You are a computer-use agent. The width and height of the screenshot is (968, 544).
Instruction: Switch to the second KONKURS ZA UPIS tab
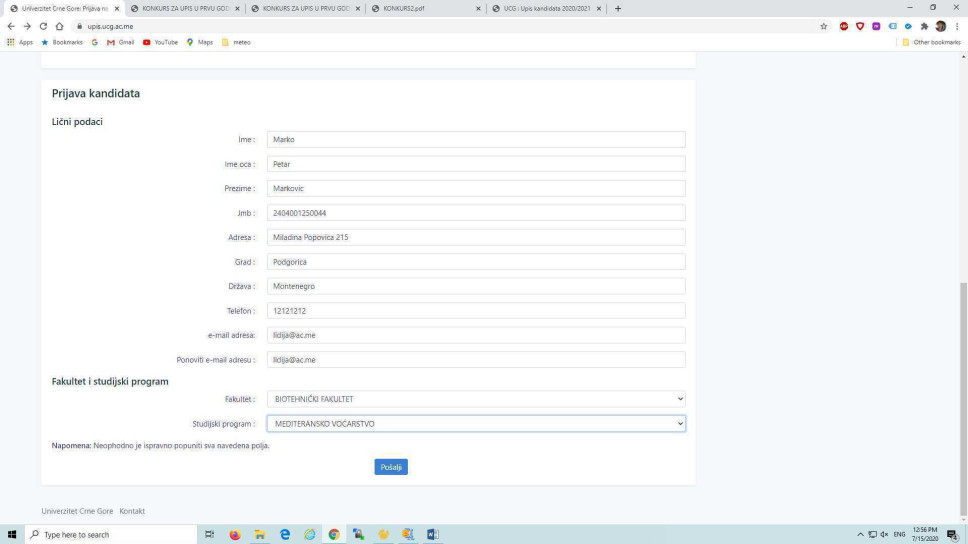(304, 9)
